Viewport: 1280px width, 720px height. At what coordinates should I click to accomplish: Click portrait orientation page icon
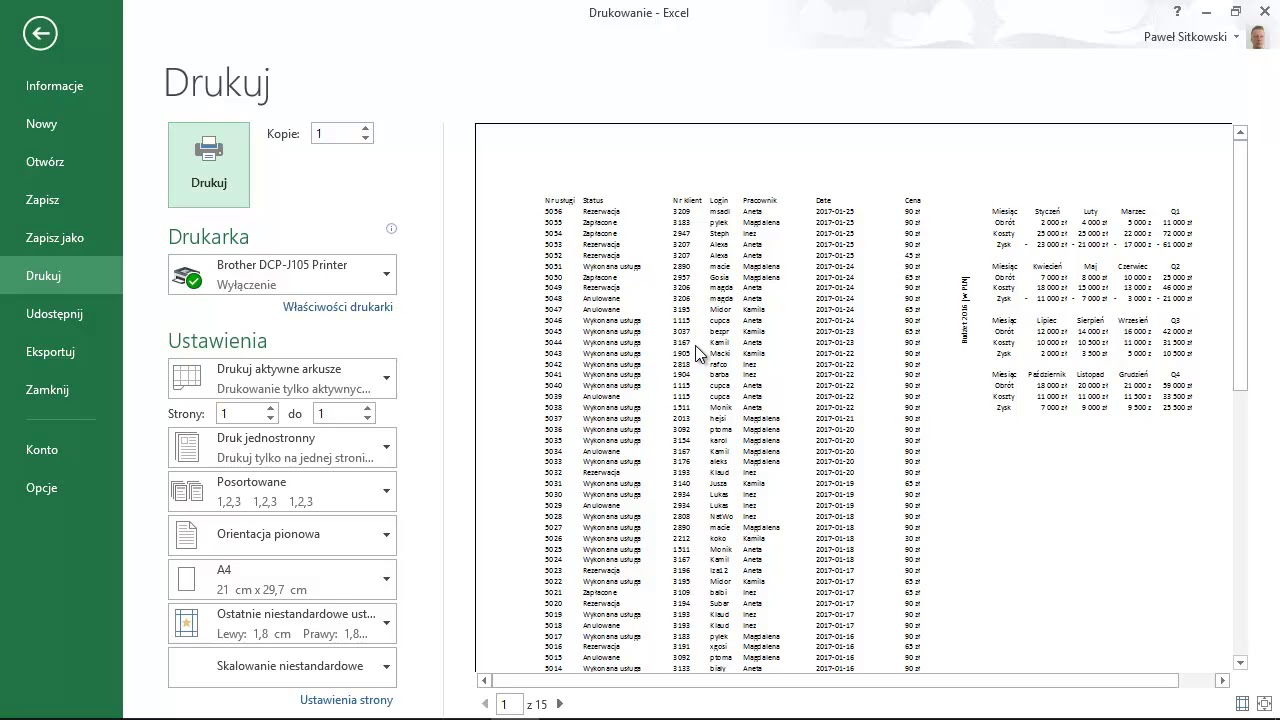(187, 535)
